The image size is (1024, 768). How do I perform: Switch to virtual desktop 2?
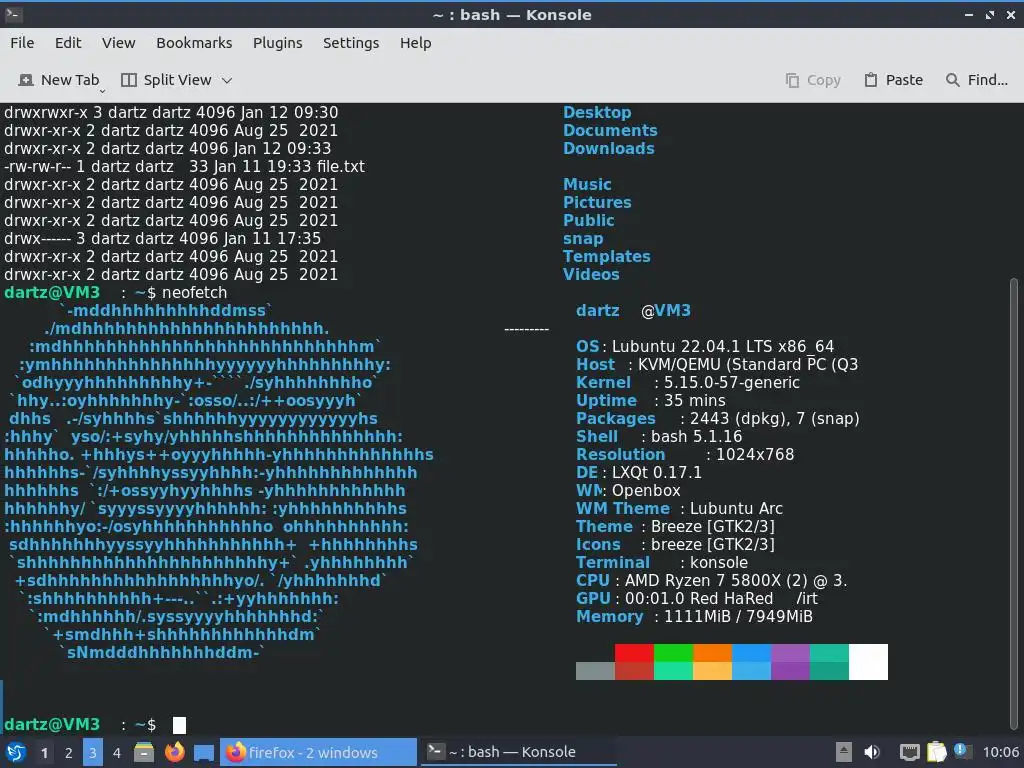(69, 753)
